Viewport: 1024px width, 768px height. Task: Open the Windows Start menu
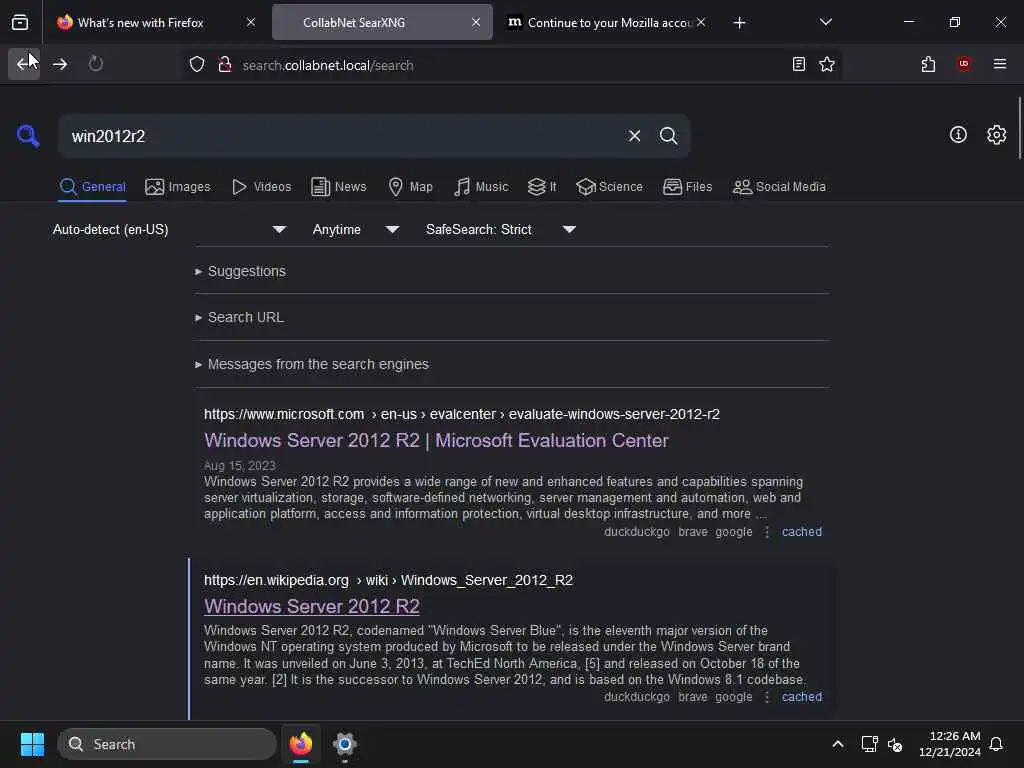coord(32,744)
